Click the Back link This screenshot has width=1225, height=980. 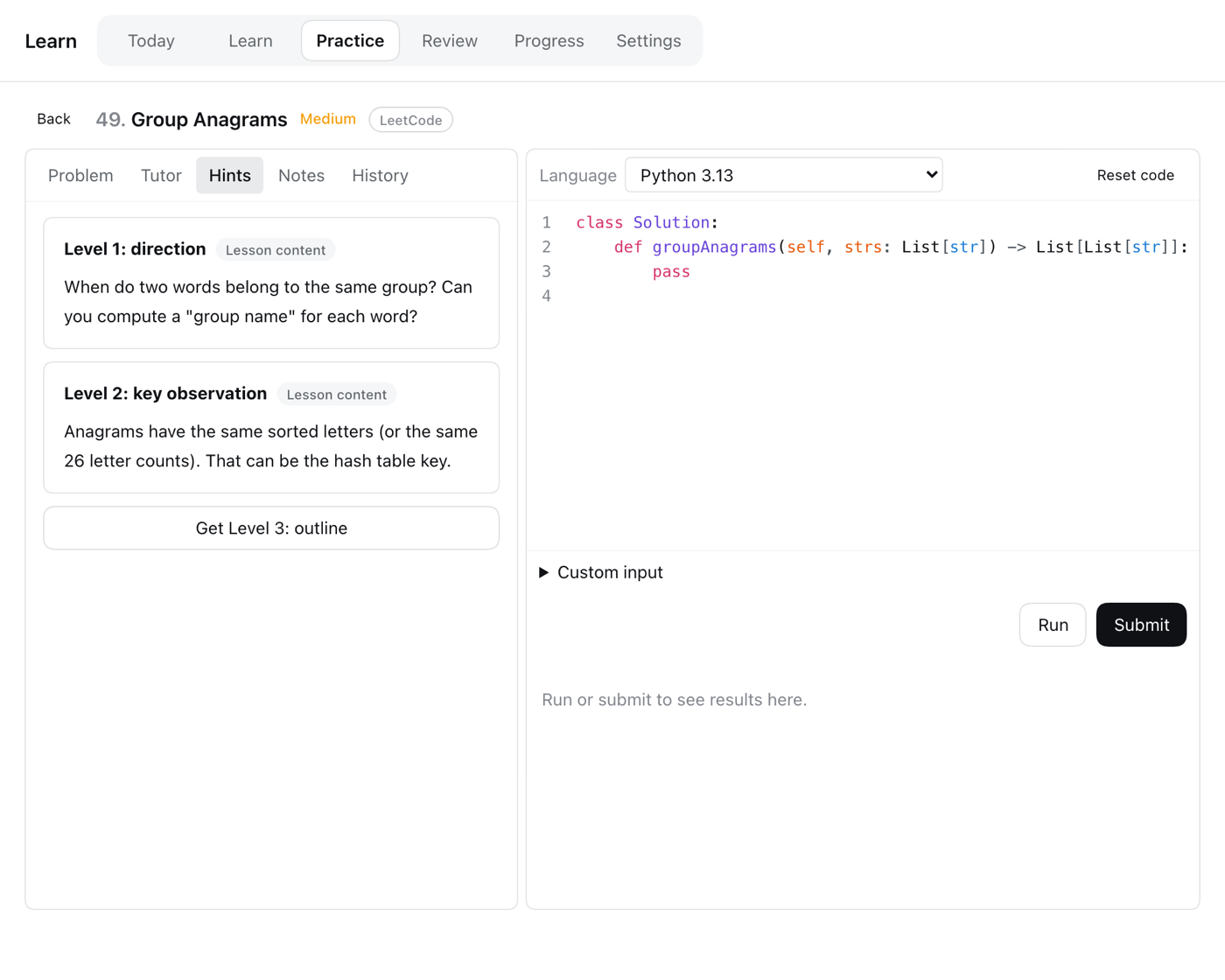pos(53,119)
